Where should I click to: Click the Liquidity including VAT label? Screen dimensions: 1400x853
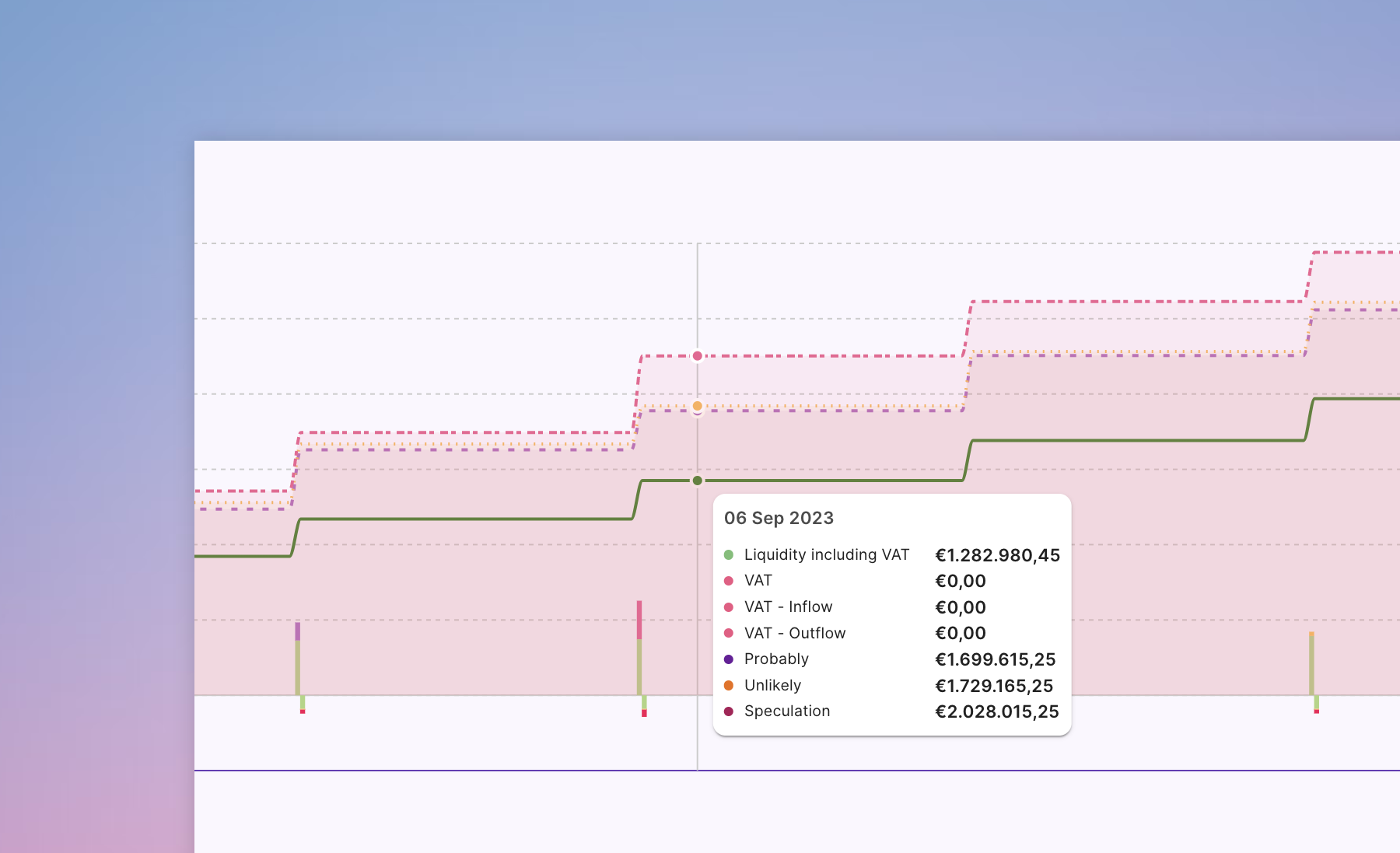click(826, 555)
